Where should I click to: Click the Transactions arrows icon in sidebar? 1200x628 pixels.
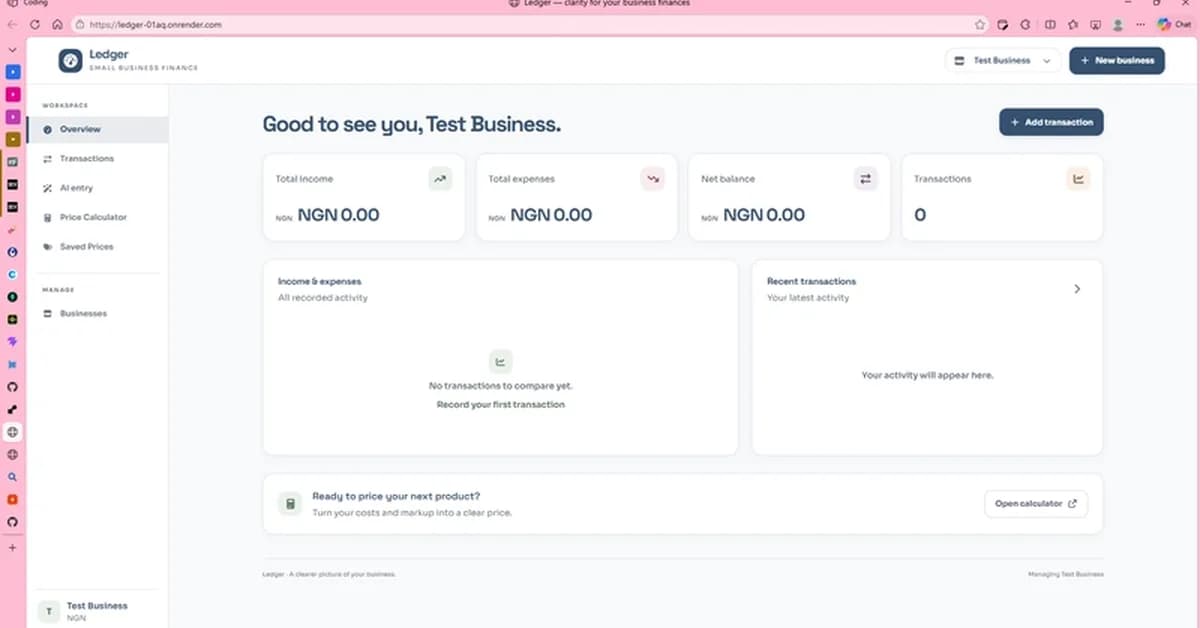[x=48, y=158]
